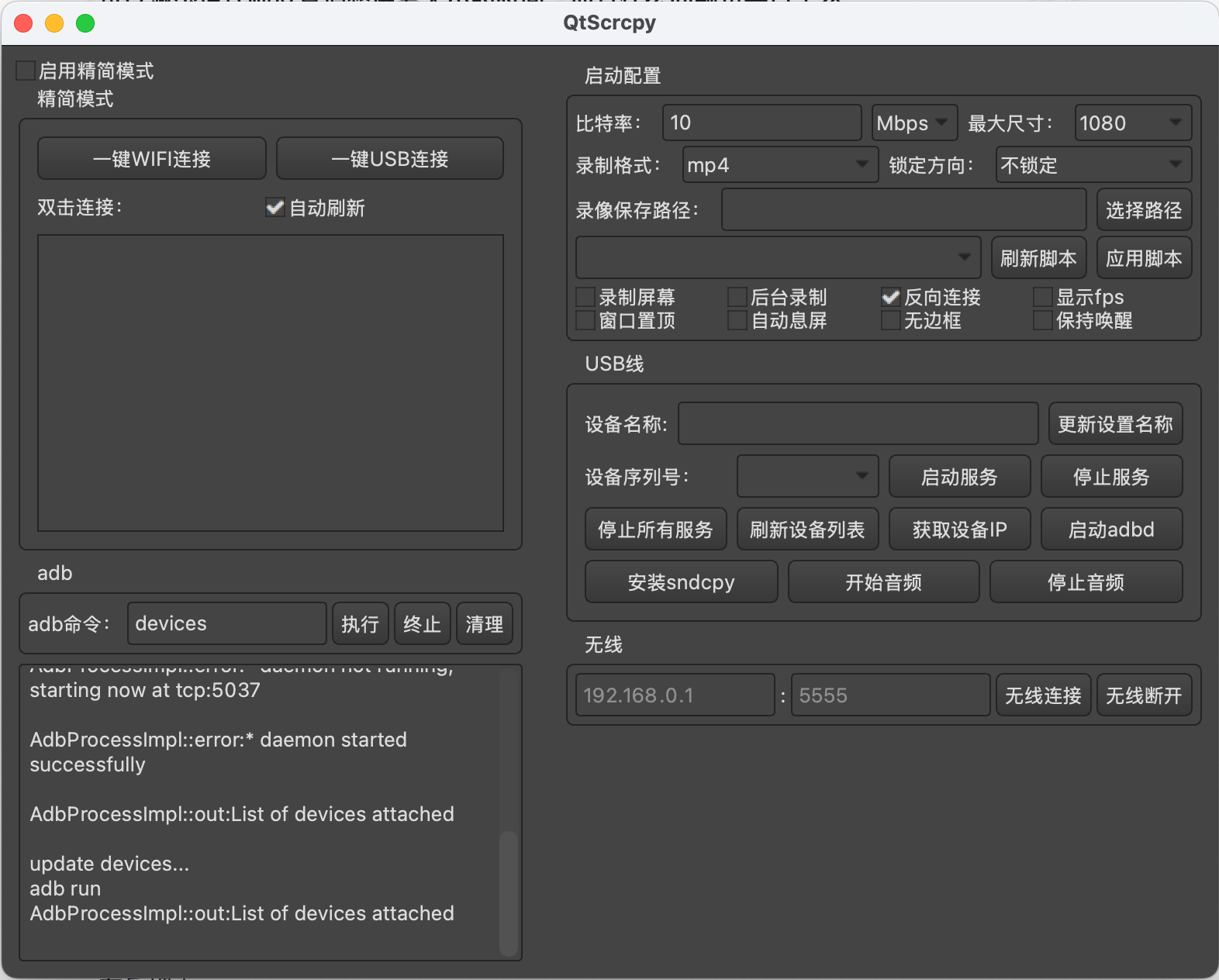
Task: Click the 开始音频 button
Action: (884, 582)
